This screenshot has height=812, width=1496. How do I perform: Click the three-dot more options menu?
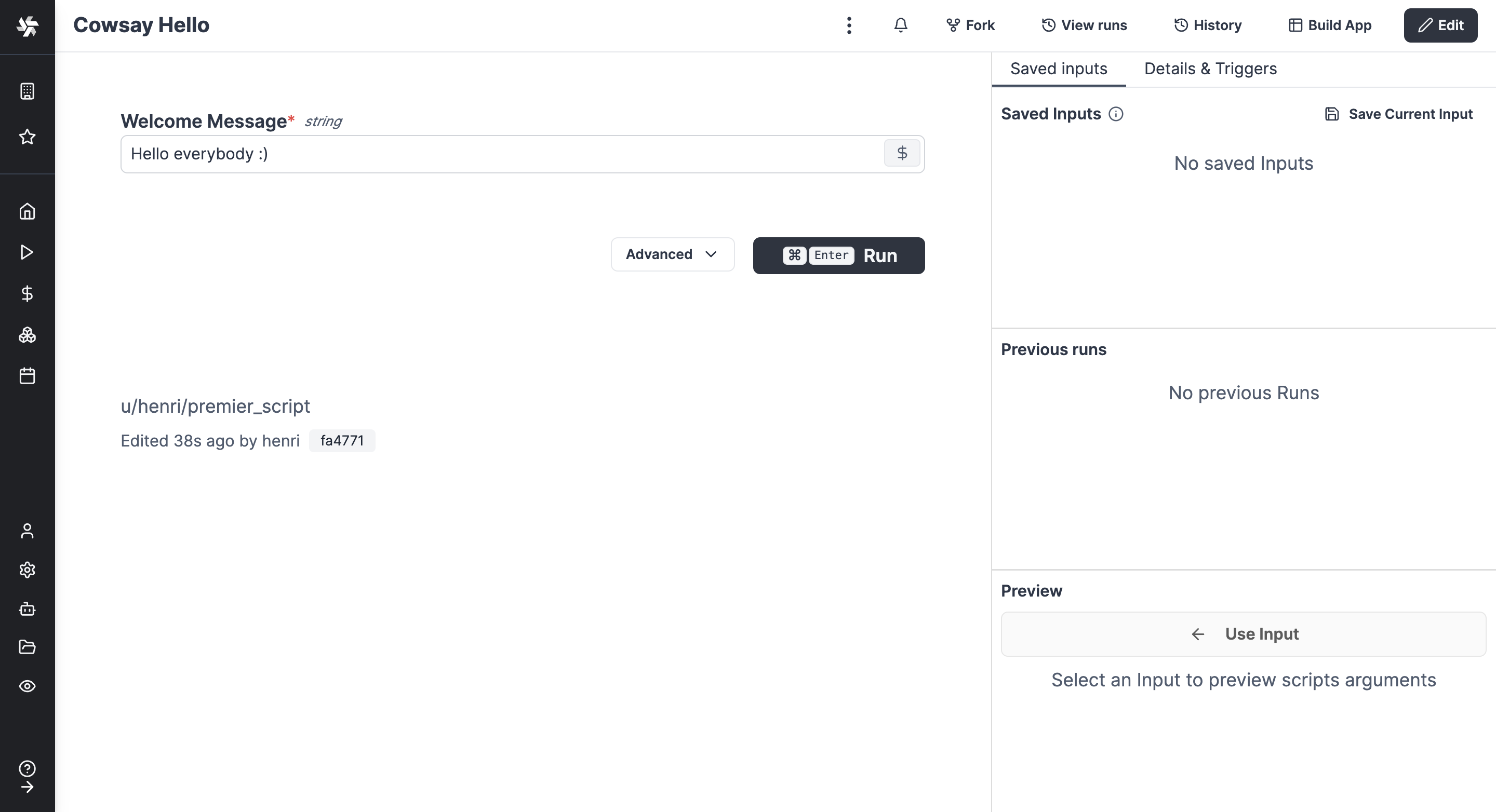pyautogui.click(x=849, y=25)
